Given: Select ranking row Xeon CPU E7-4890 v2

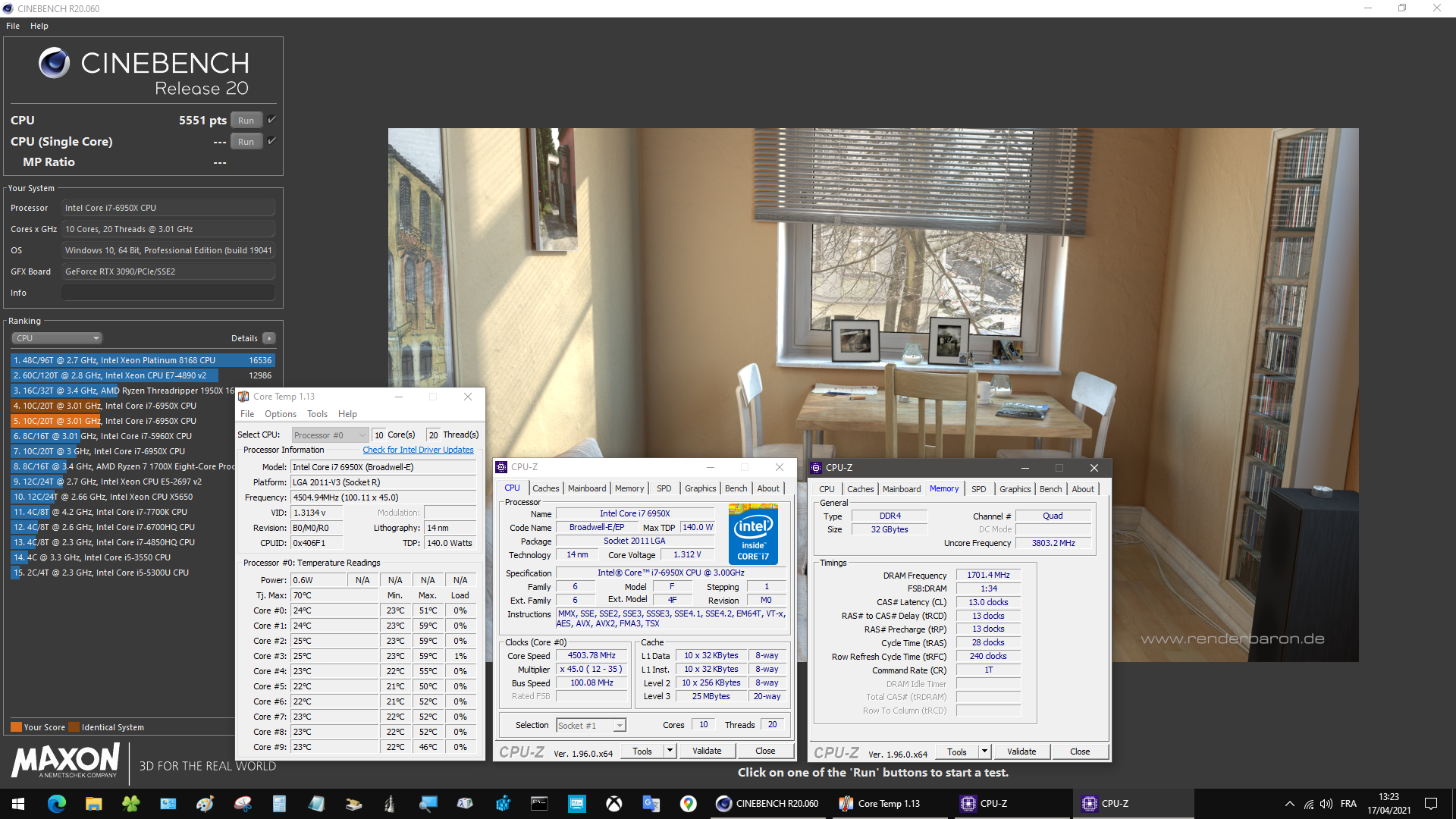Looking at the screenshot, I should pyautogui.click(x=143, y=375).
